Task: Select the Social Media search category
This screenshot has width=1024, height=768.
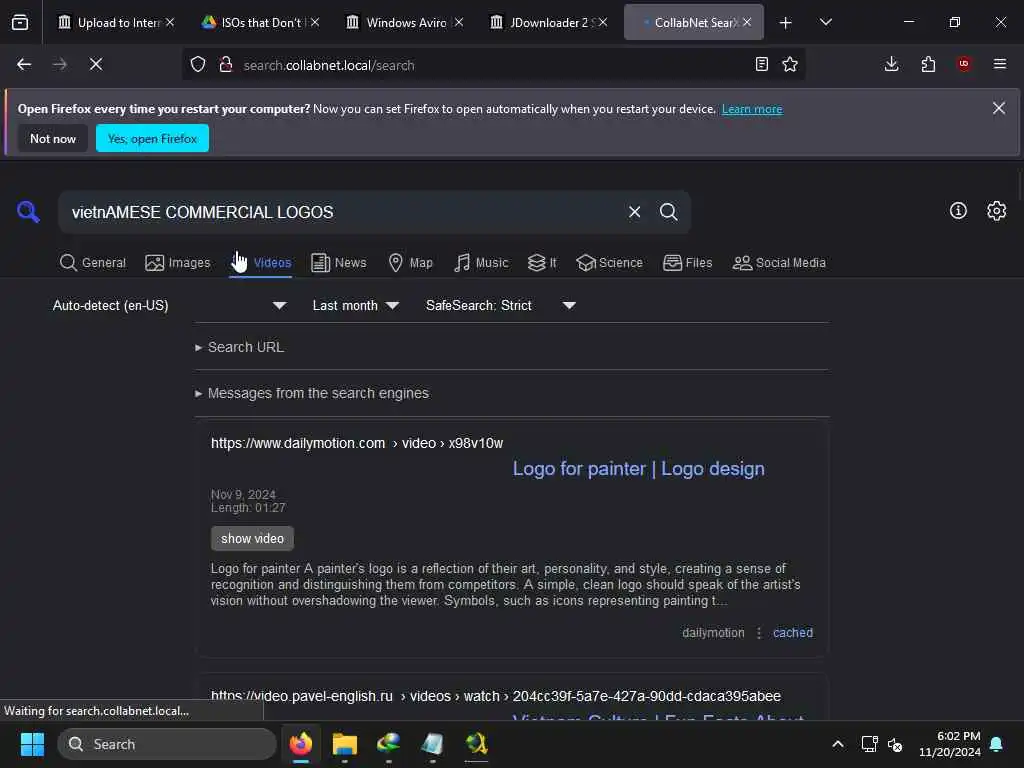Action: coord(779,263)
